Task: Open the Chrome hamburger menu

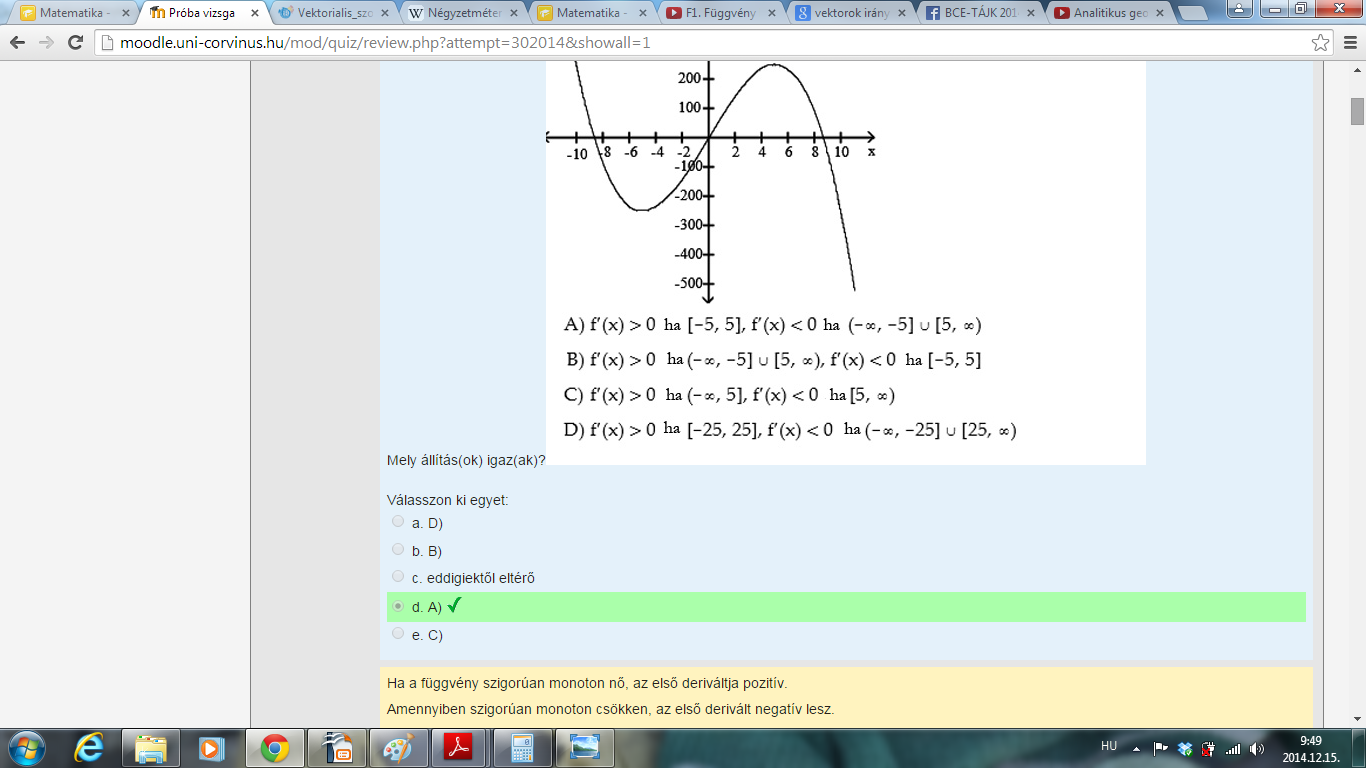Action: [x=1349, y=43]
